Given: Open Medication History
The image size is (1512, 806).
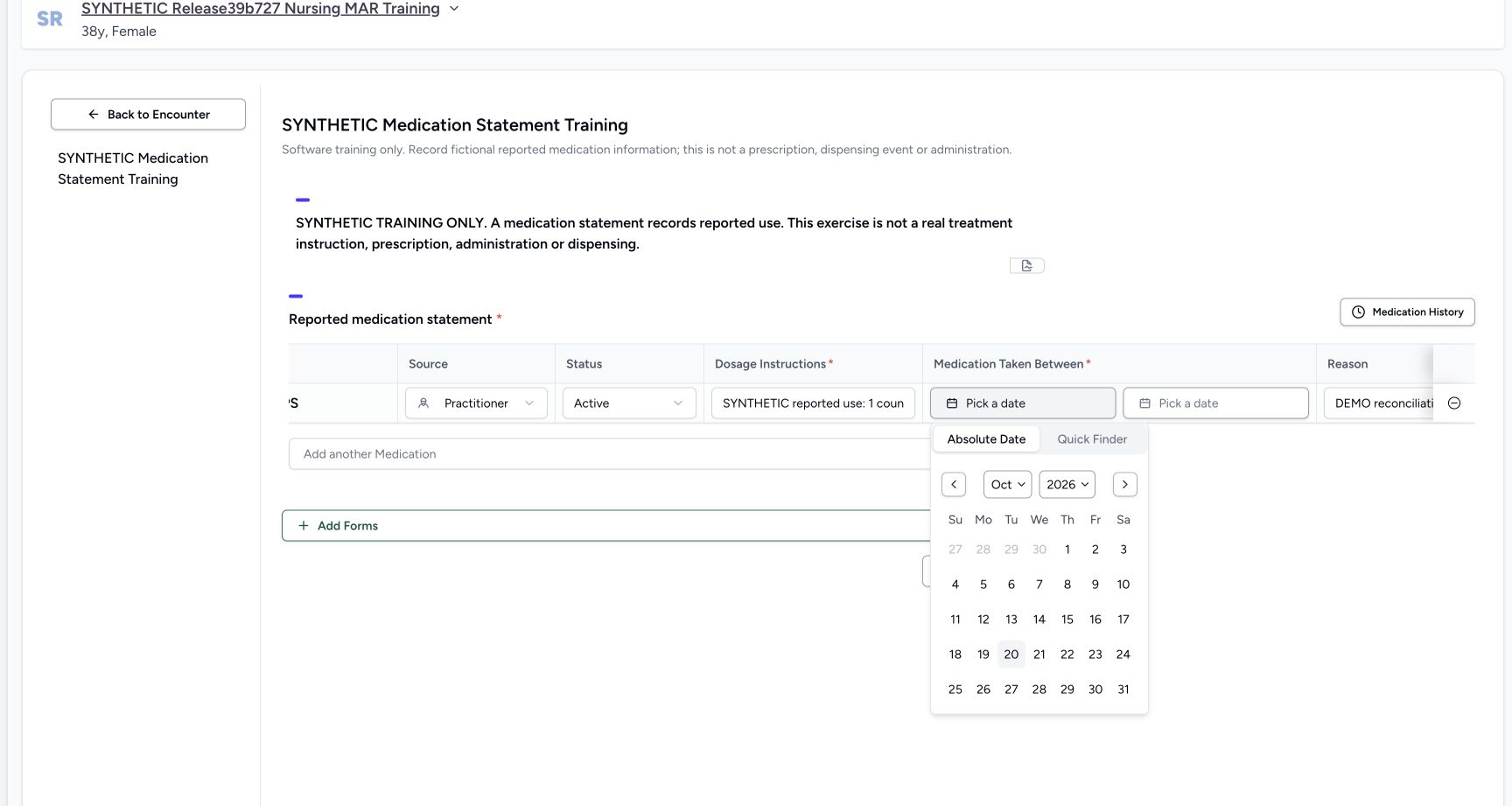Looking at the screenshot, I should click(1407, 312).
